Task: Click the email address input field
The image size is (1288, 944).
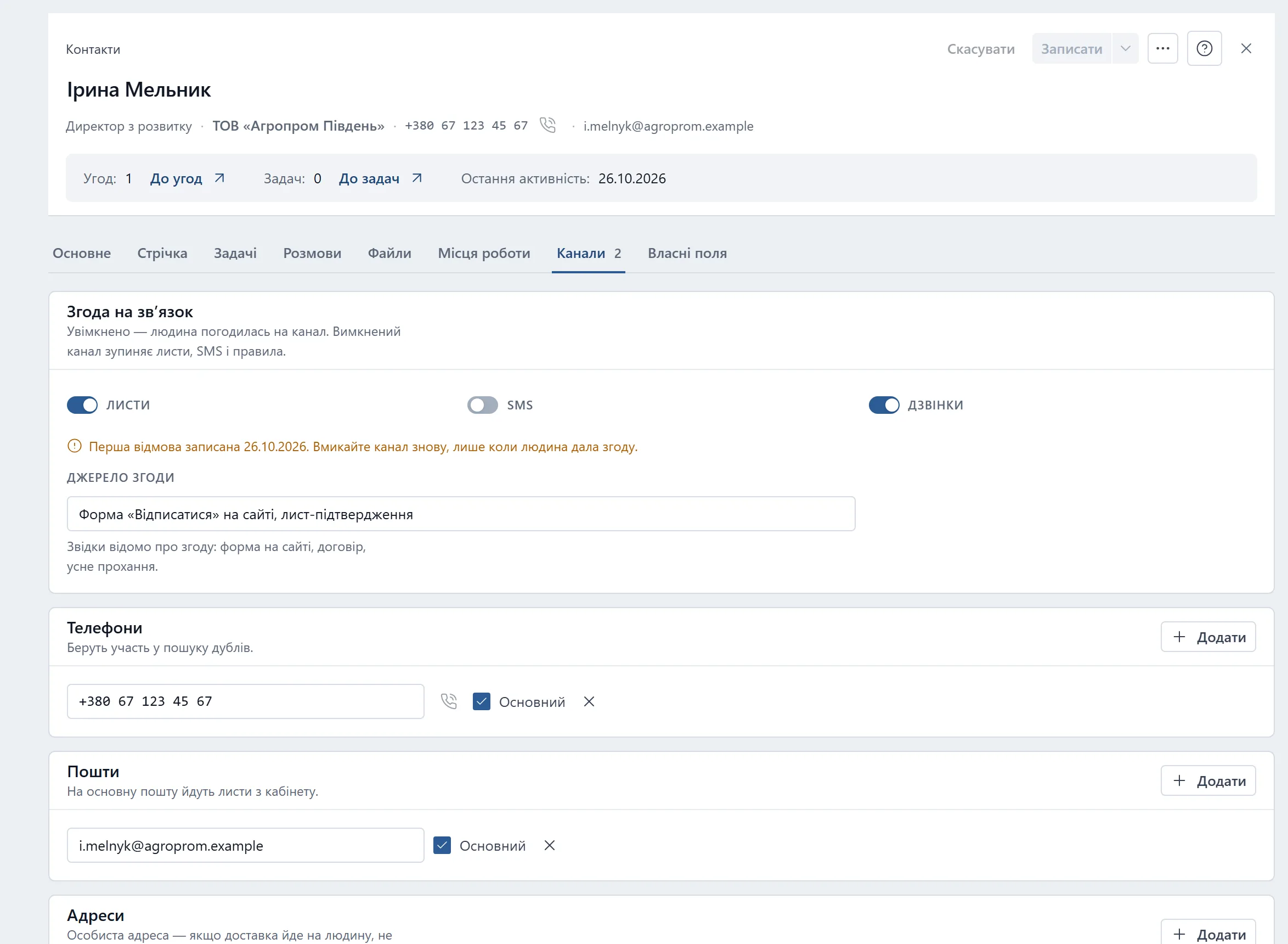Action: point(246,845)
